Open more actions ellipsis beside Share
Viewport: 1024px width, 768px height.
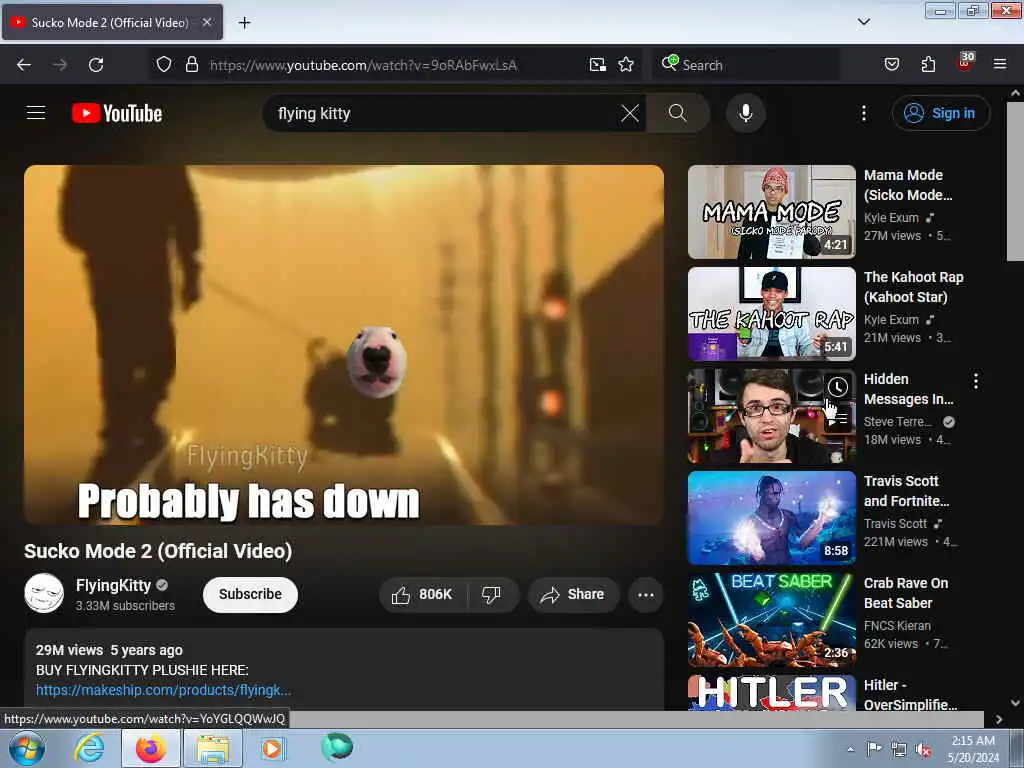click(x=645, y=594)
